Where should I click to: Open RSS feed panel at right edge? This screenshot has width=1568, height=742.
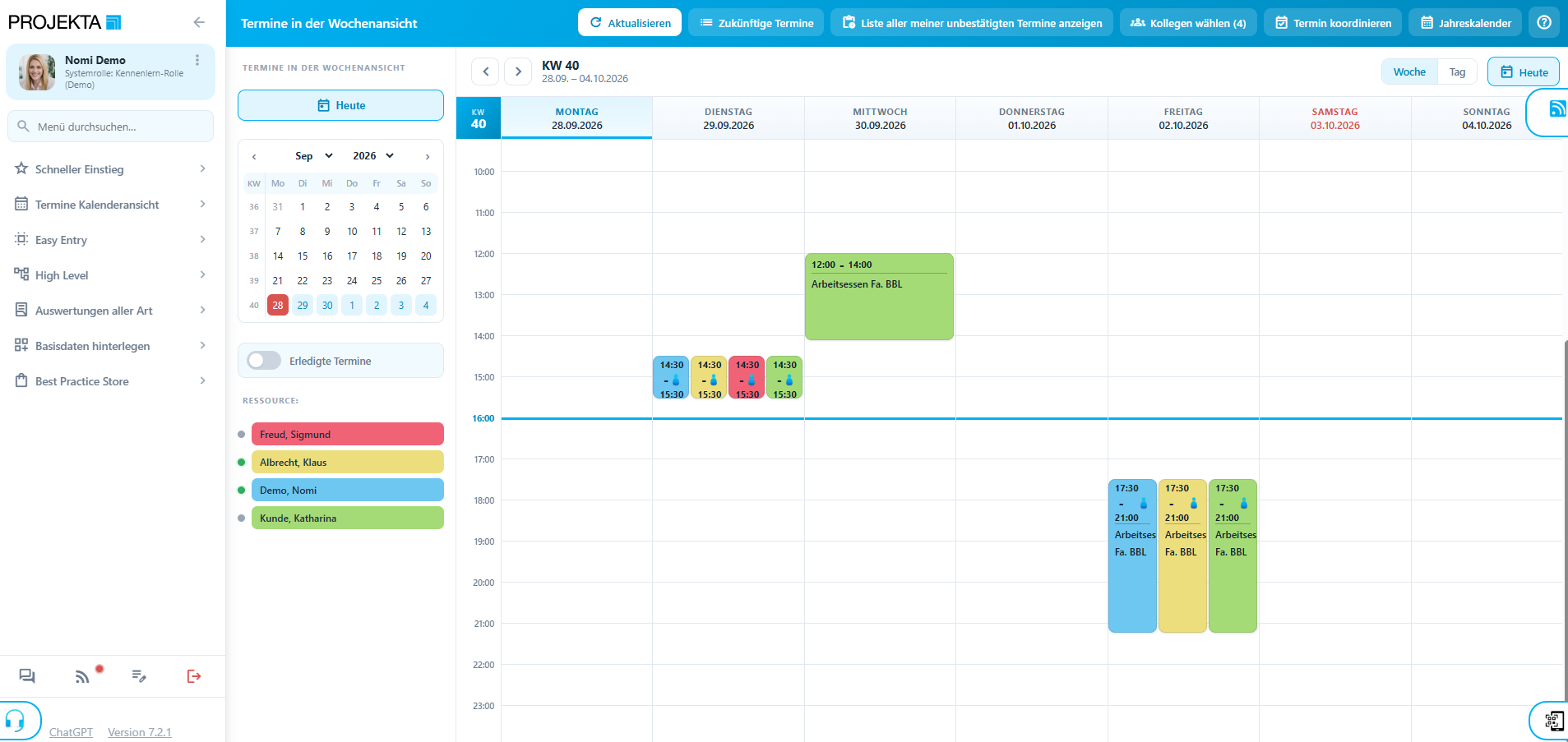[x=1556, y=108]
